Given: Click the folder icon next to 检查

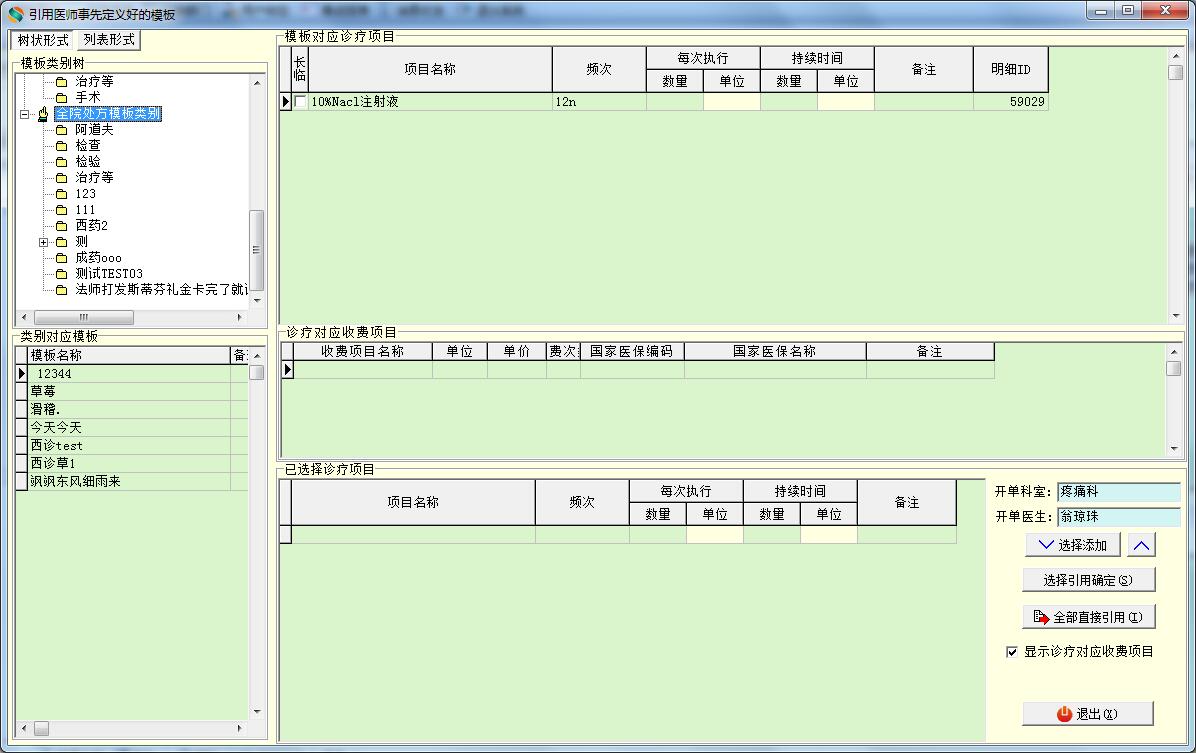Looking at the screenshot, I should (62, 146).
